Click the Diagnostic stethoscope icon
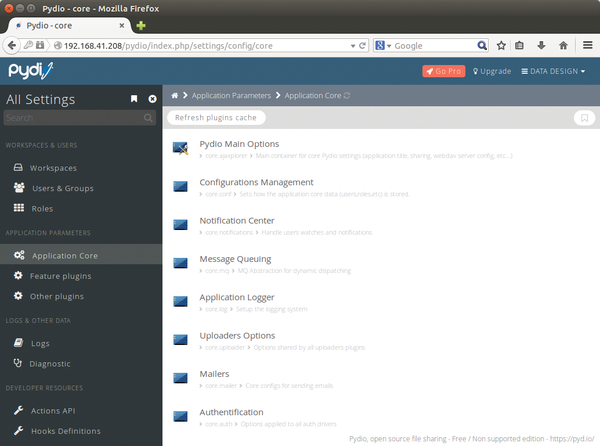This screenshot has height=446, width=600. tap(18, 363)
